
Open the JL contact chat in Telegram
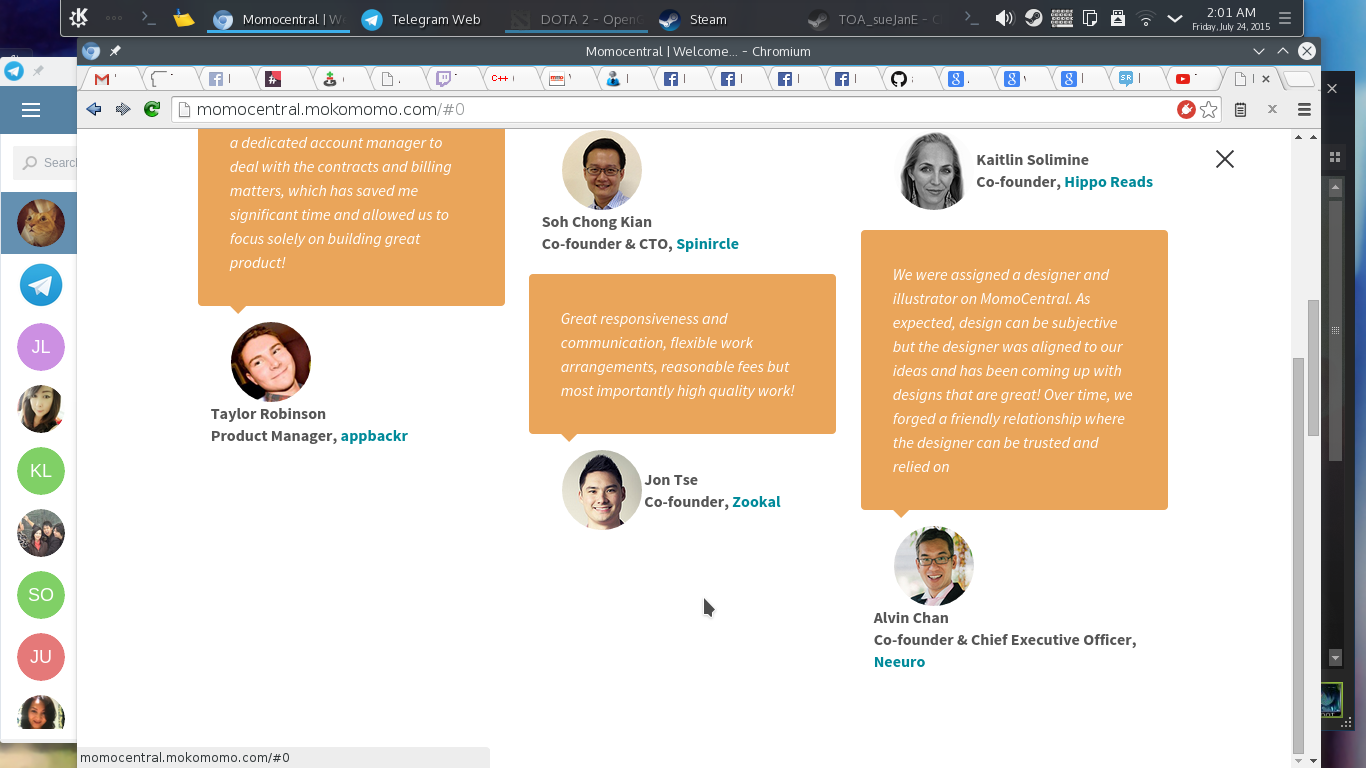(x=41, y=347)
